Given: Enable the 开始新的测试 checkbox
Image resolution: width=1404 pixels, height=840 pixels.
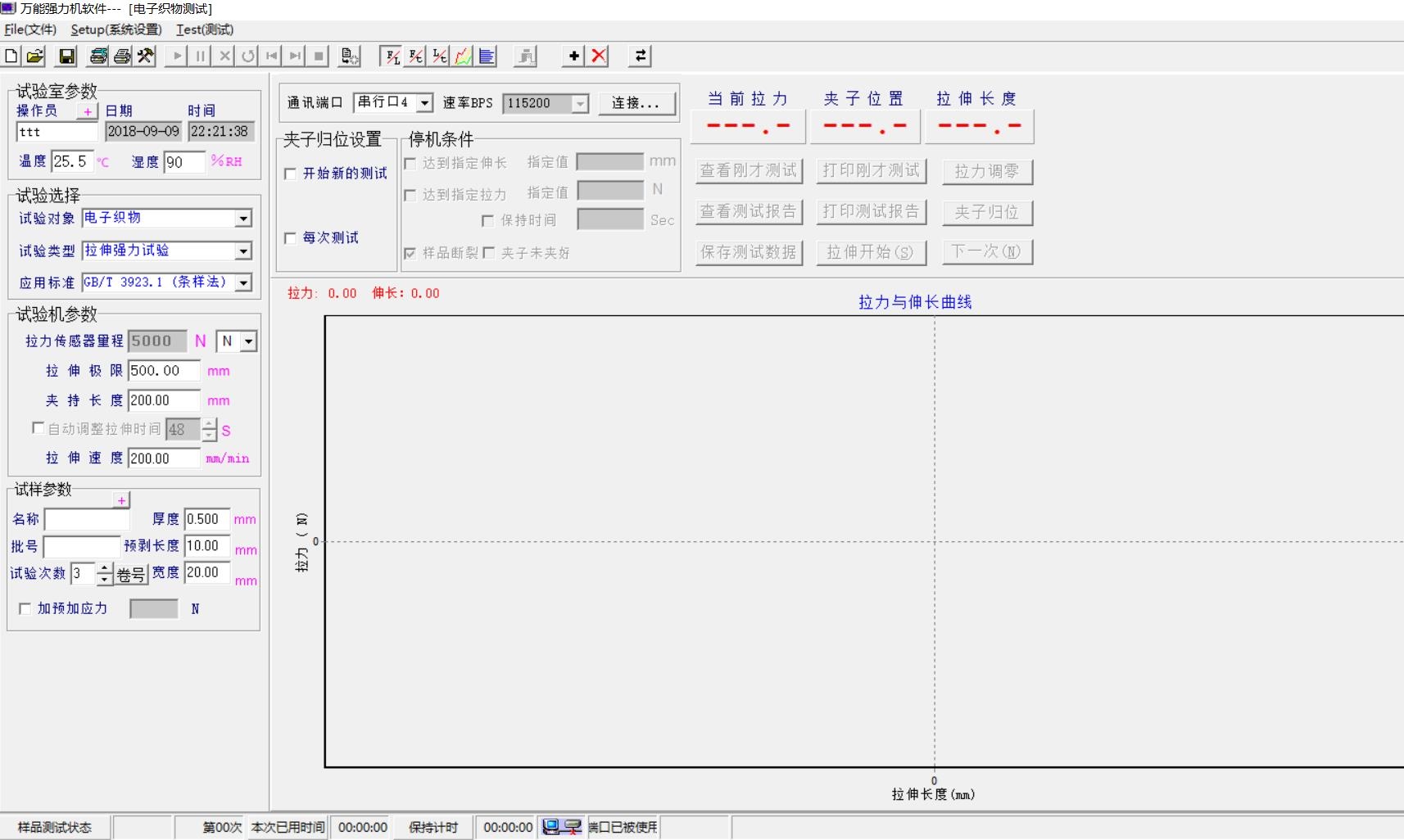Looking at the screenshot, I should click(290, 174).
